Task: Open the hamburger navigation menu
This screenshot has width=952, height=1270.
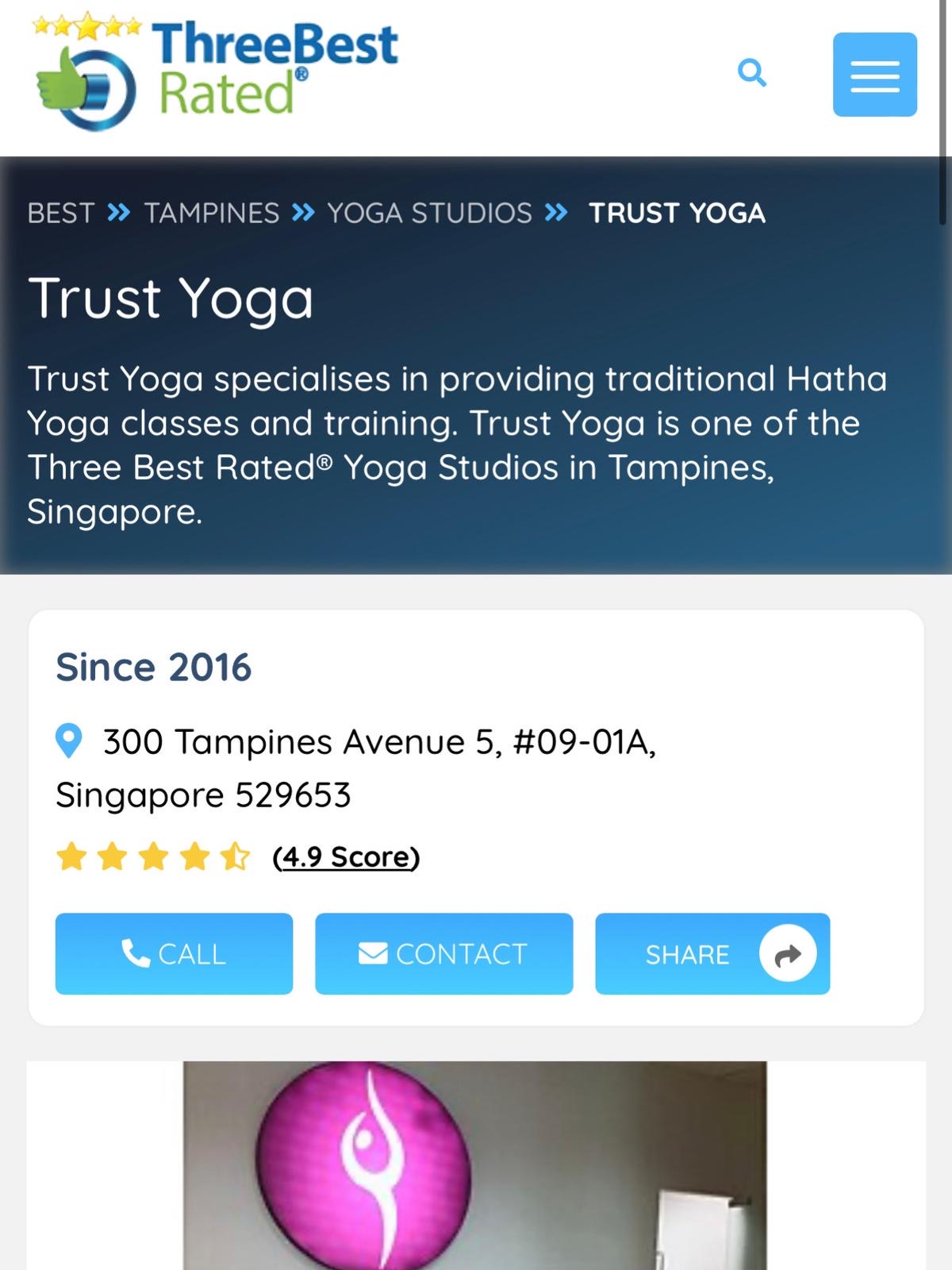Action: pos(875,75)
